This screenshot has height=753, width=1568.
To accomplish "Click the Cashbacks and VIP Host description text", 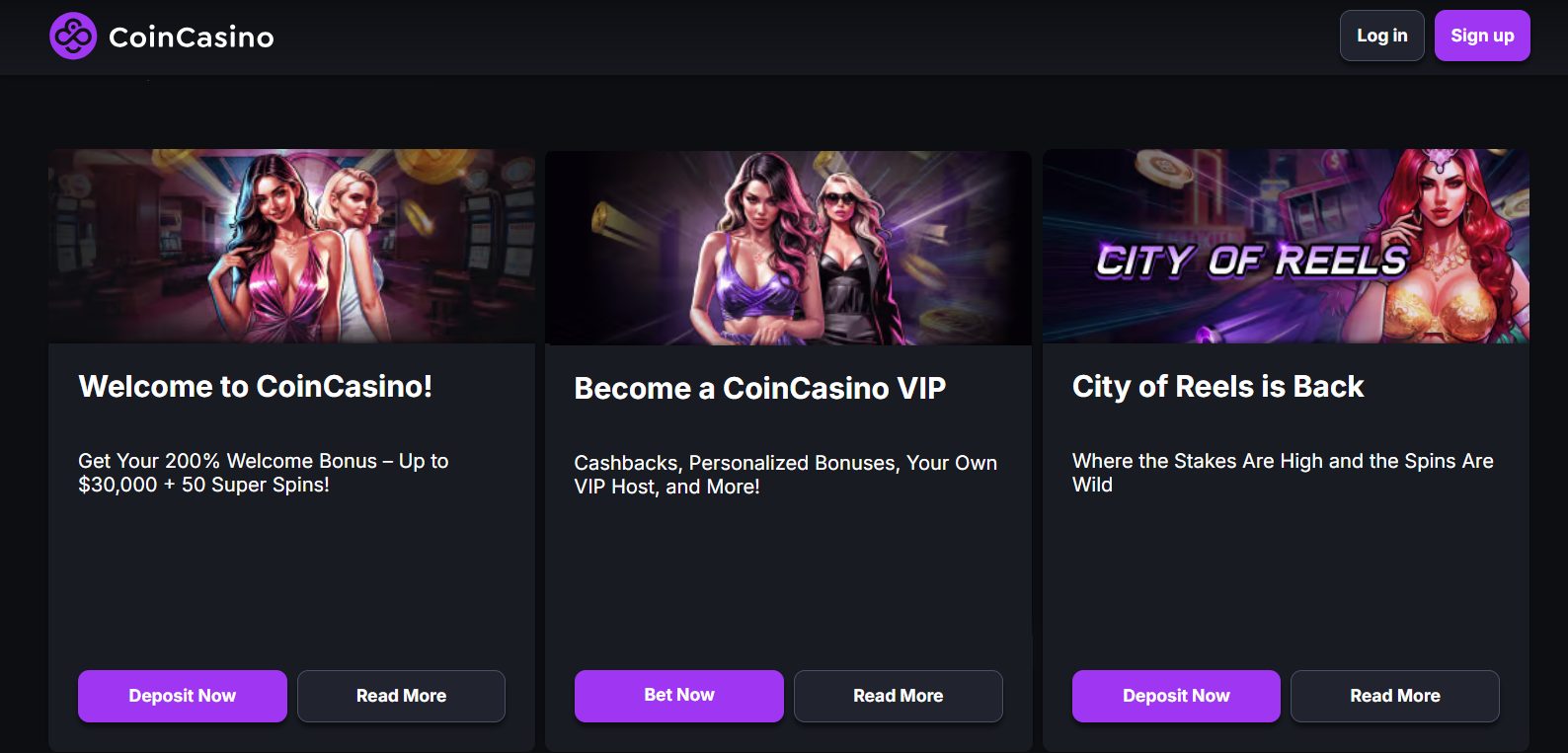I will (x=785, y=474).
